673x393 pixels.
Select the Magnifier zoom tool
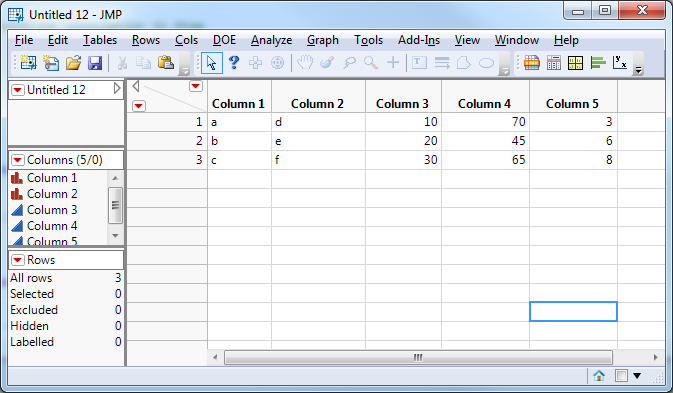tap(371, 63)
